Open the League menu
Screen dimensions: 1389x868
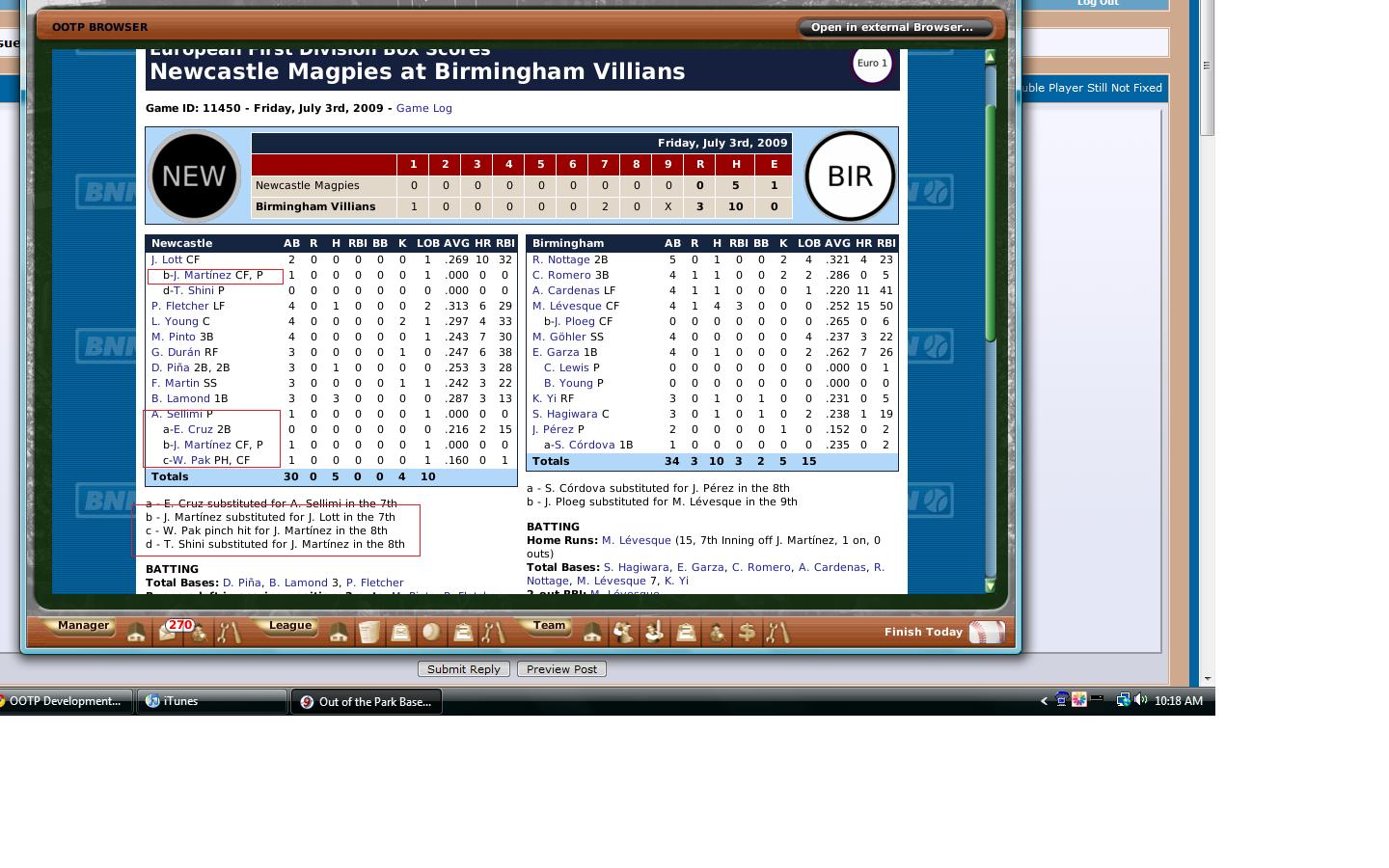click(289, 626)
